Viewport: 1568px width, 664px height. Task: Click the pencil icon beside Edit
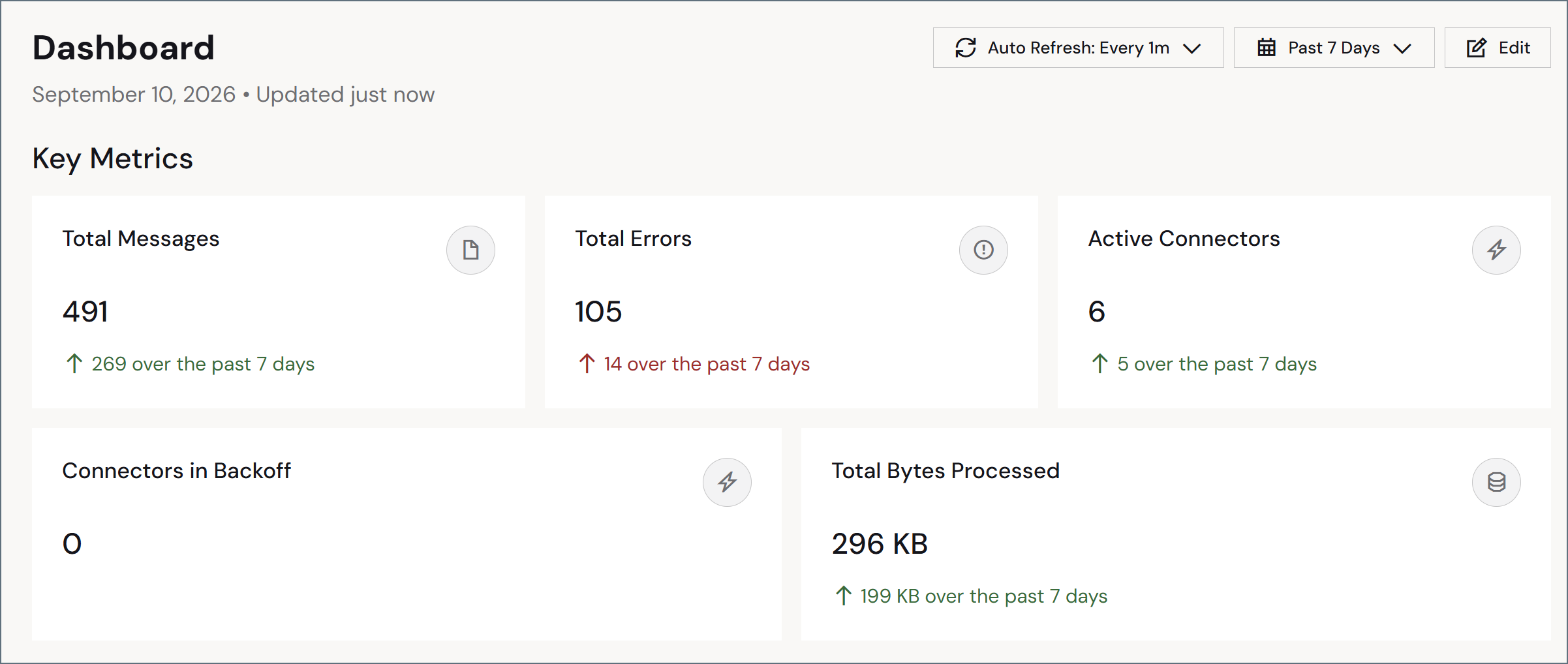point(1477,48)
